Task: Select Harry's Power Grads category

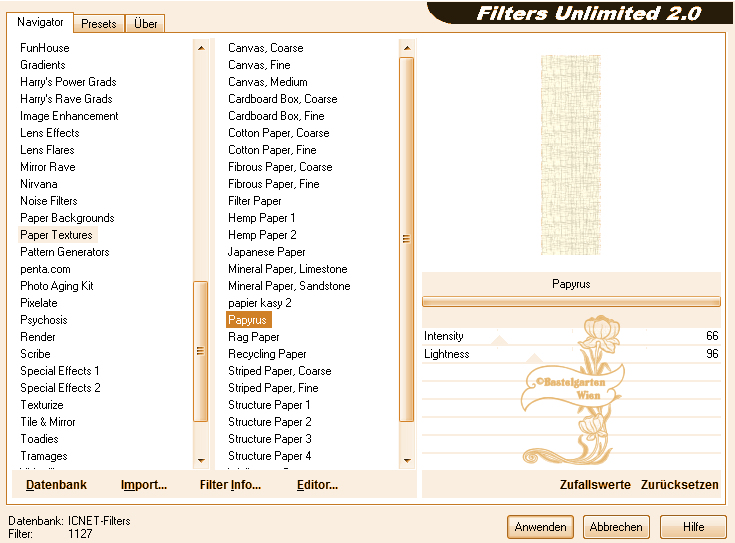Action: 68,82
